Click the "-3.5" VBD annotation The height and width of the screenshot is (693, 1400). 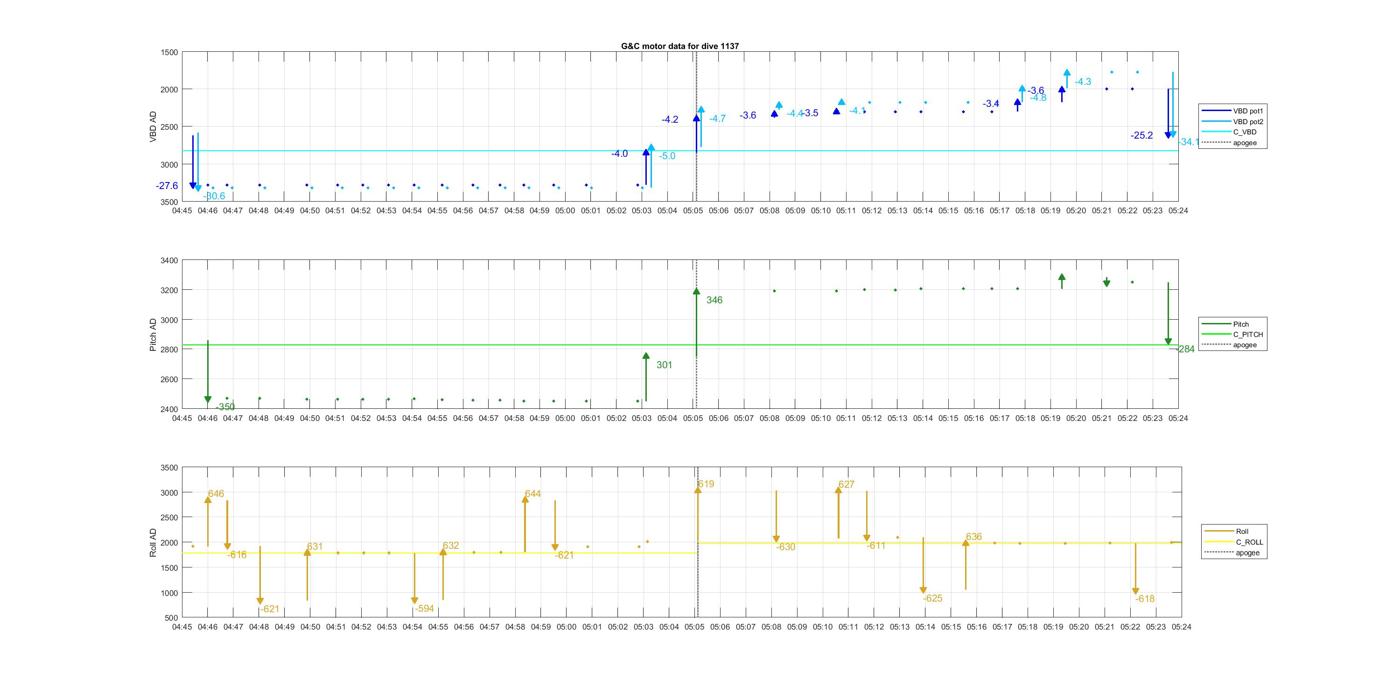tap(809, 113)
